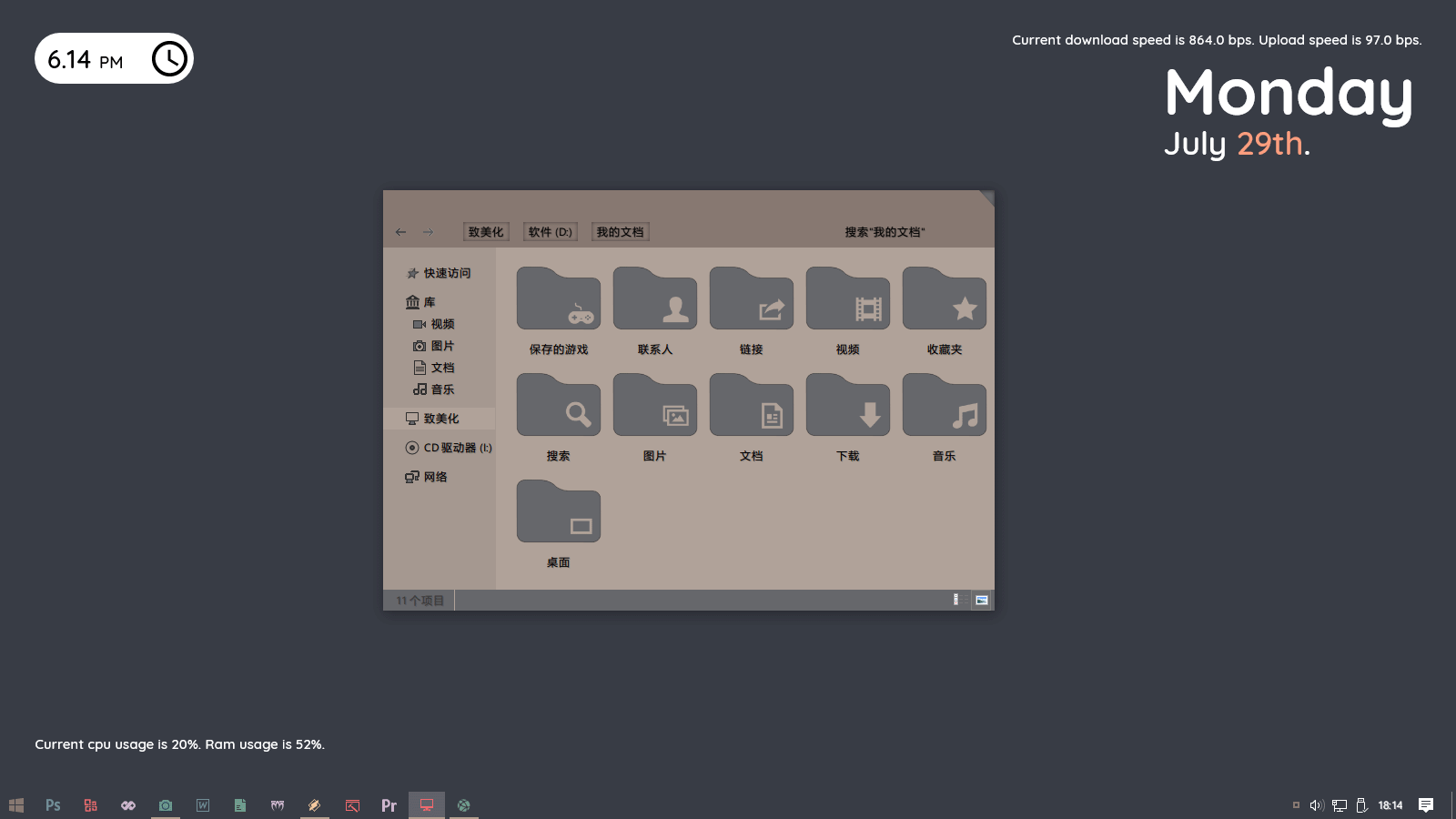
Task: Select 快速访问 in the sidebar
Action: pyautogui.click(x=447, y=273)
